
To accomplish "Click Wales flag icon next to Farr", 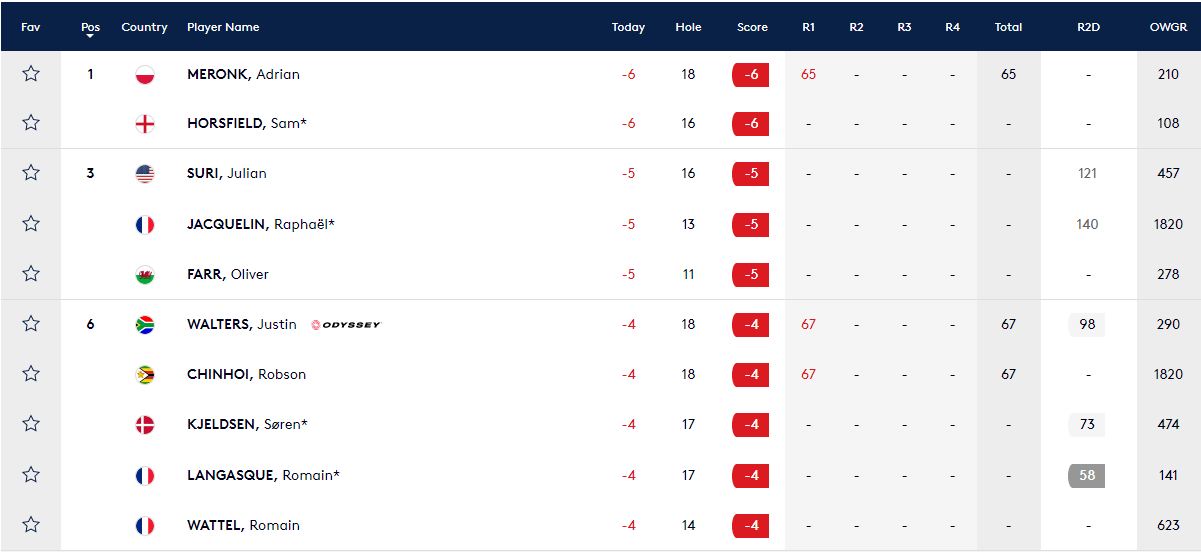I will [x=145, y=274].
